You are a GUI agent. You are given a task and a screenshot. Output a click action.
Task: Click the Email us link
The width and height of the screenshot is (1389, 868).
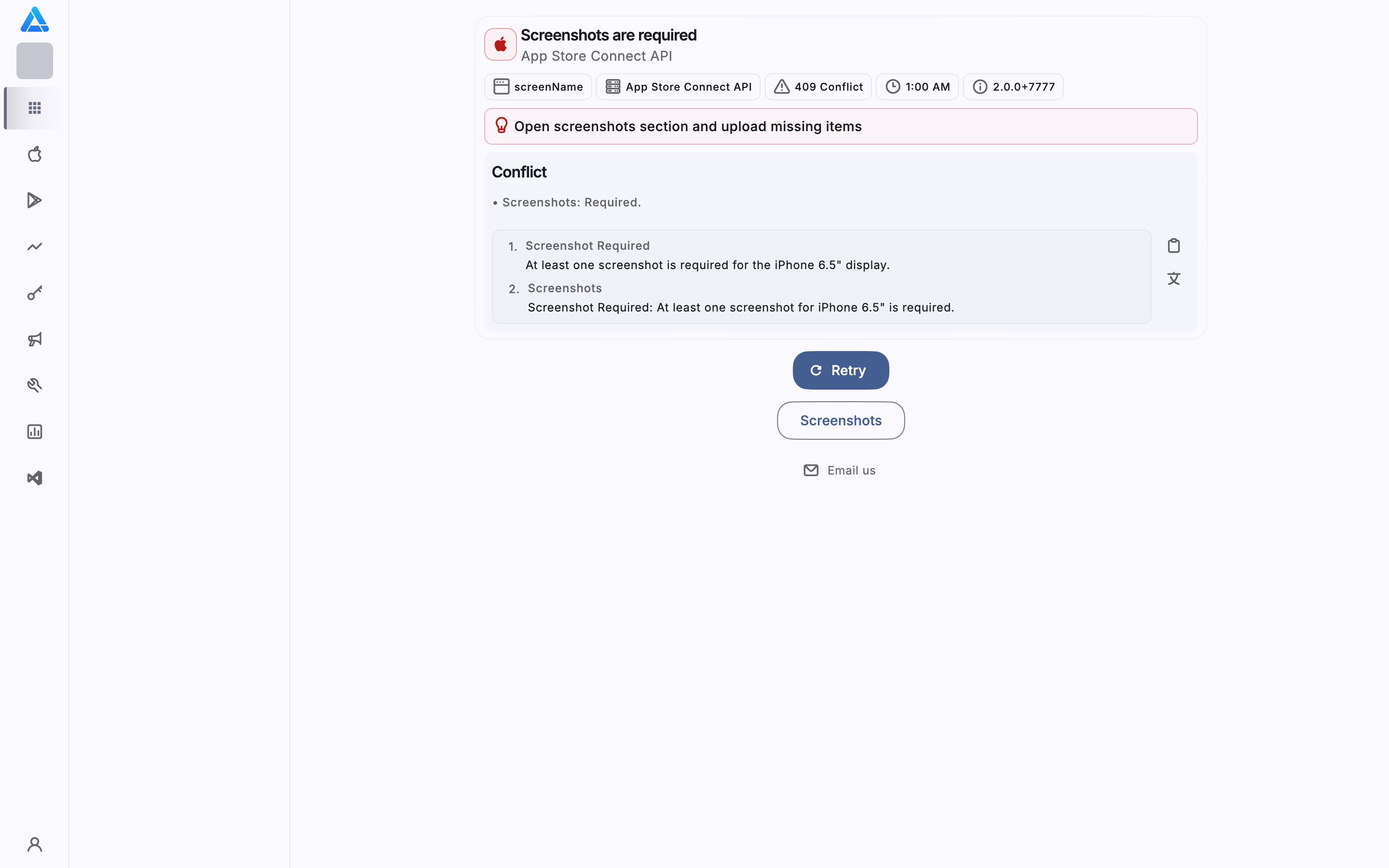tap(840, 470)
